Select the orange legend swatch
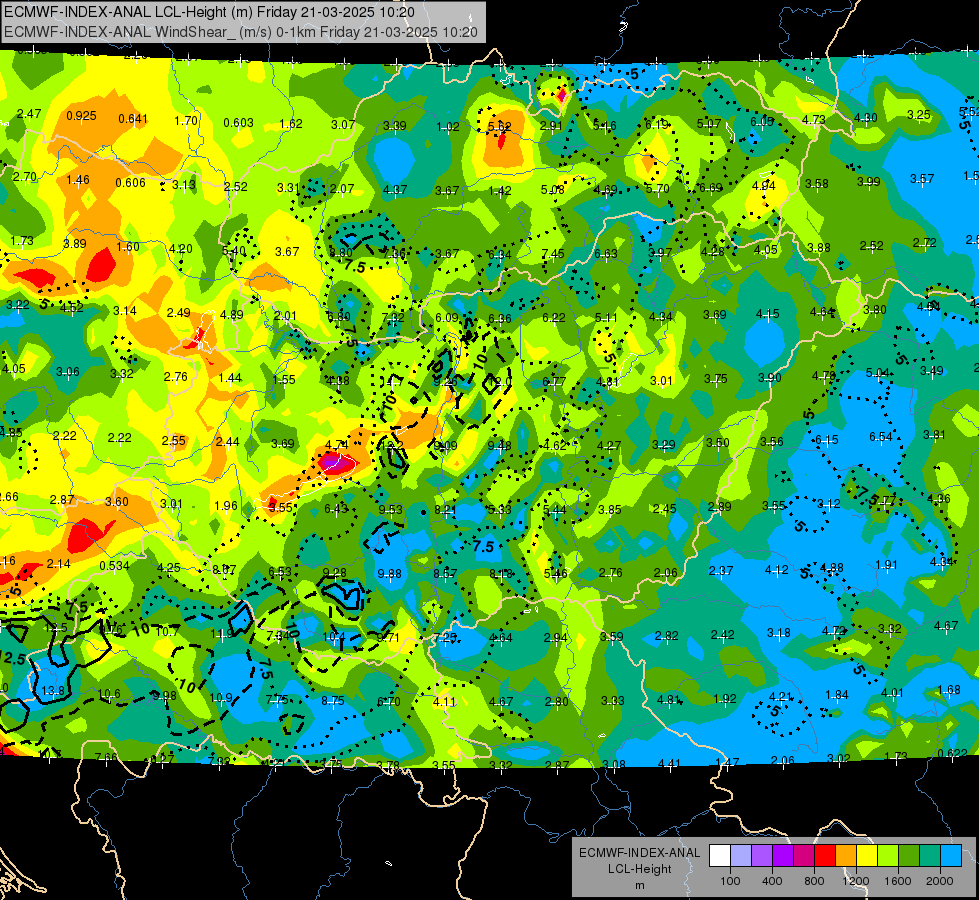Screen dimensions: 979x900 tap(847, 856)
